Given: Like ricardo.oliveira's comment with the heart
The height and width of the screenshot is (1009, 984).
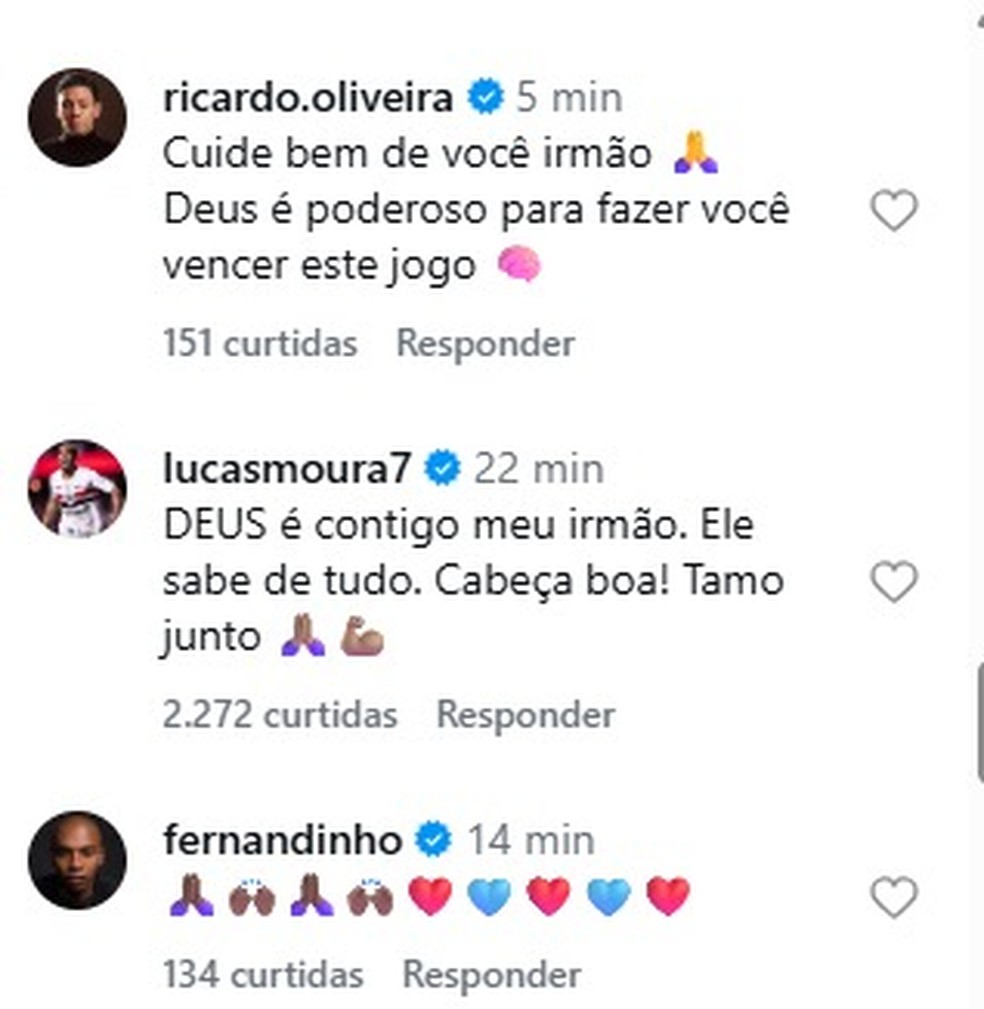Looking at the screenshot, I should [893, 211].
